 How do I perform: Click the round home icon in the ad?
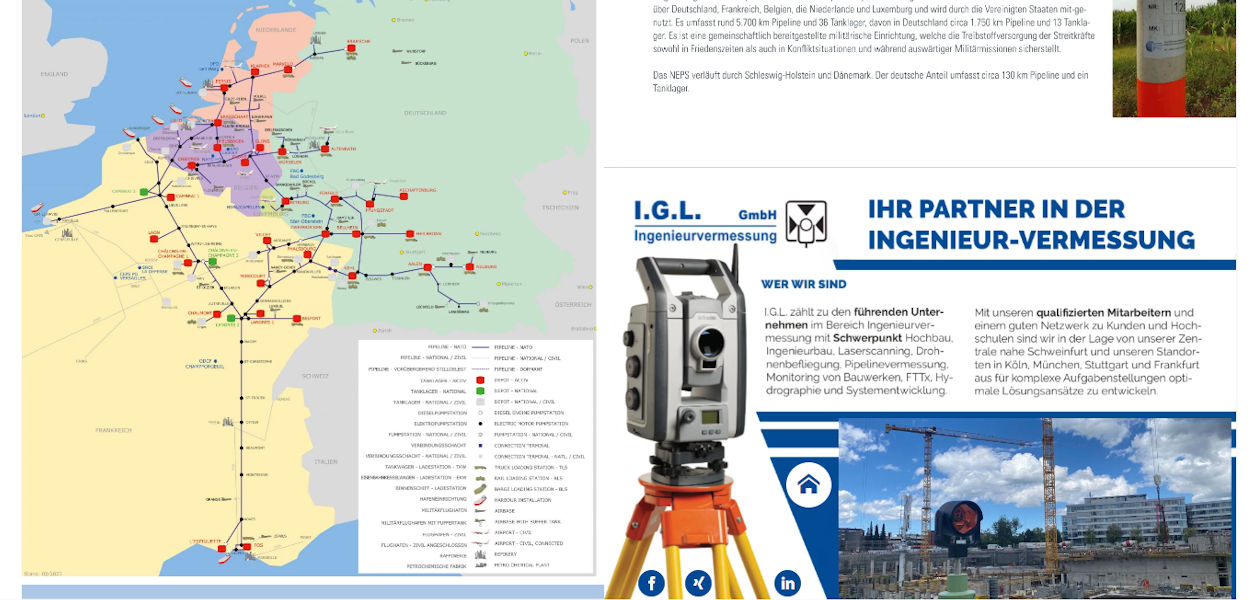(808, 485)
